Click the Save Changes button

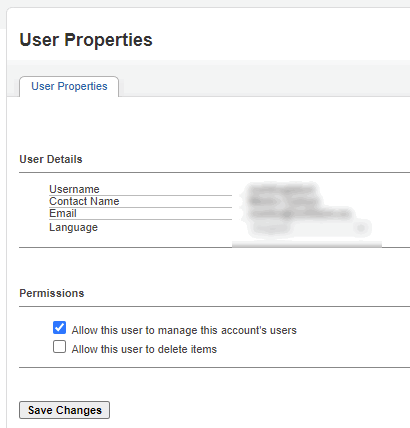[x=64, y=410]
